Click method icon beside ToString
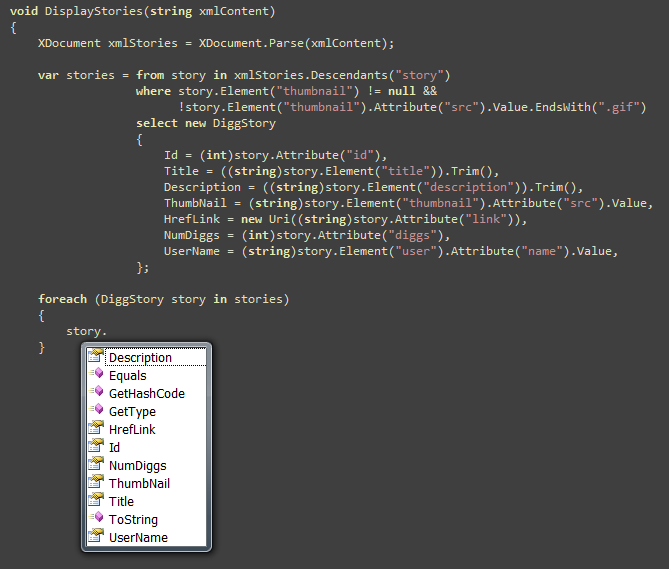Screen dimensions: 669x569 96,517
